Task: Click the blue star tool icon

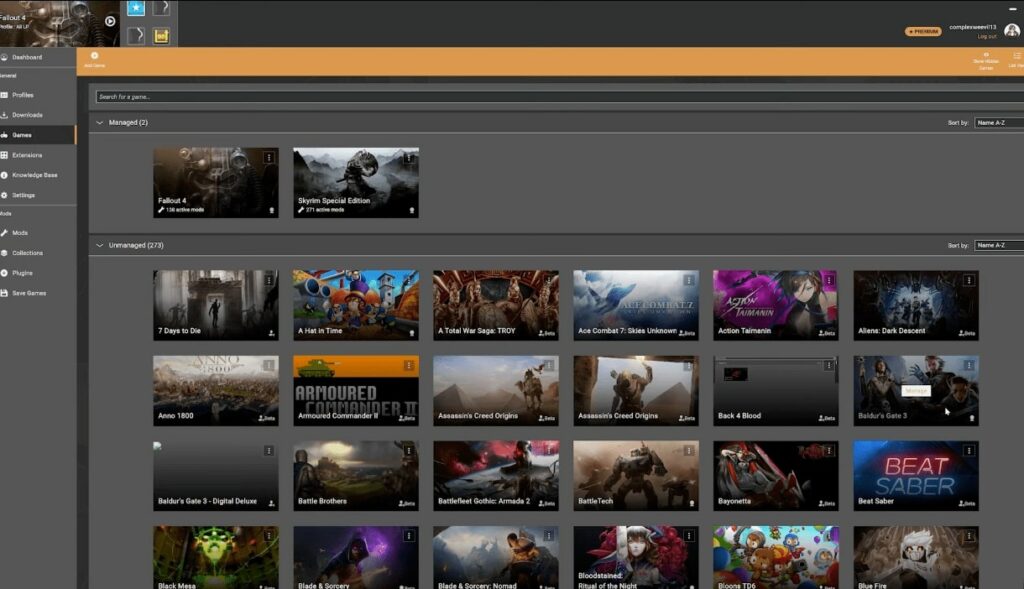Action: 135,9
